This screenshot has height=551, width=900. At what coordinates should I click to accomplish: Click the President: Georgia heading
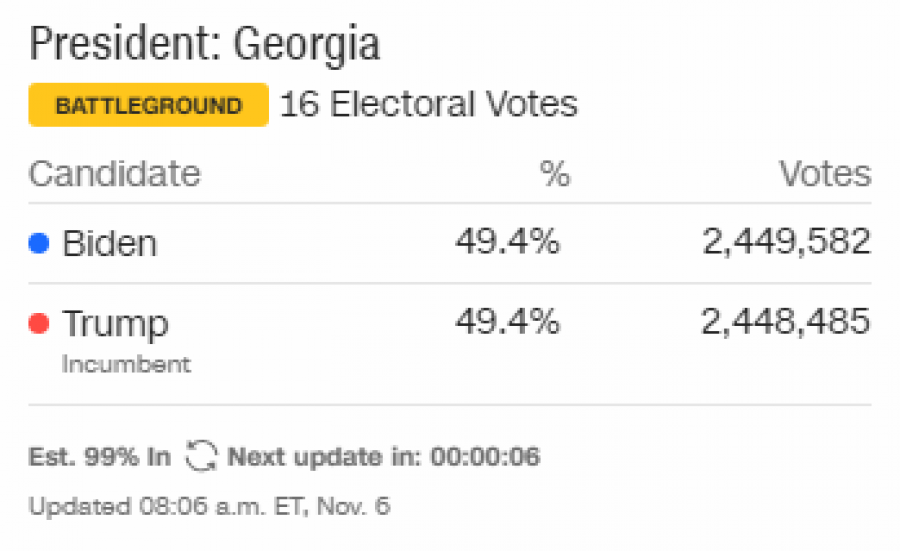[204, 44]
